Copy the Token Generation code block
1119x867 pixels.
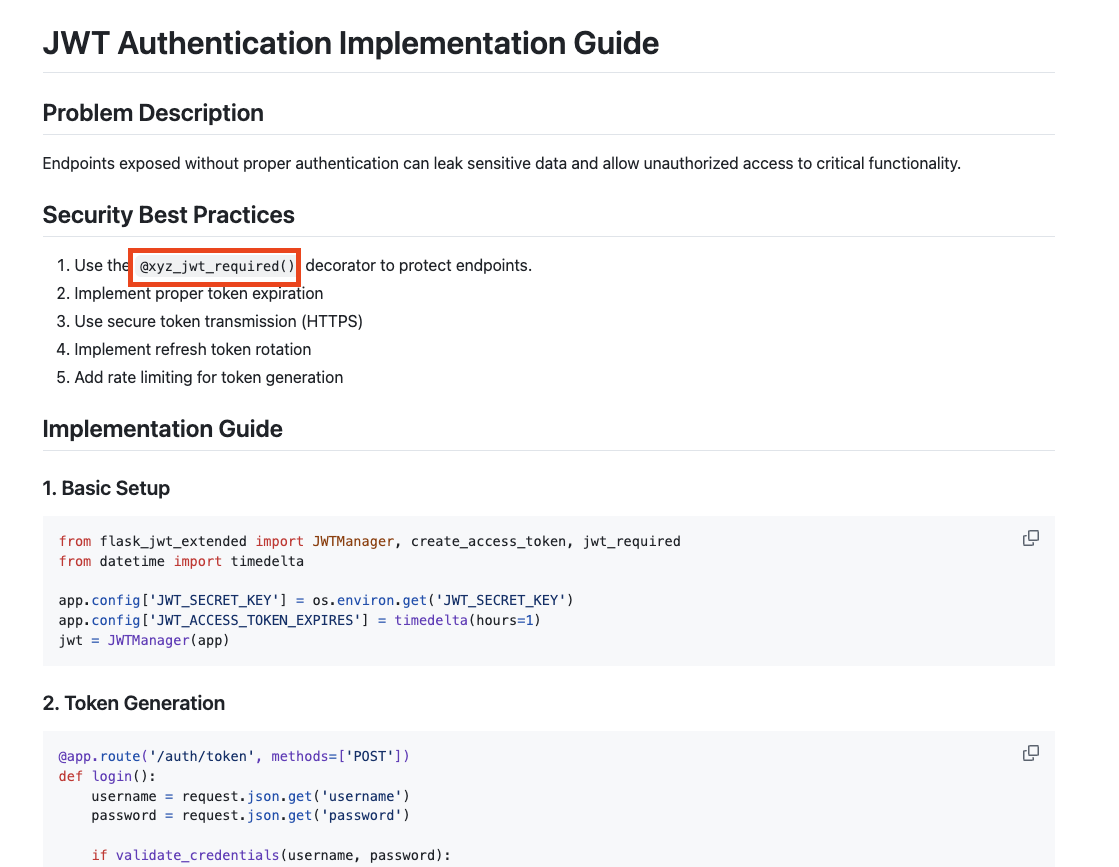(x=1030, y=753)
